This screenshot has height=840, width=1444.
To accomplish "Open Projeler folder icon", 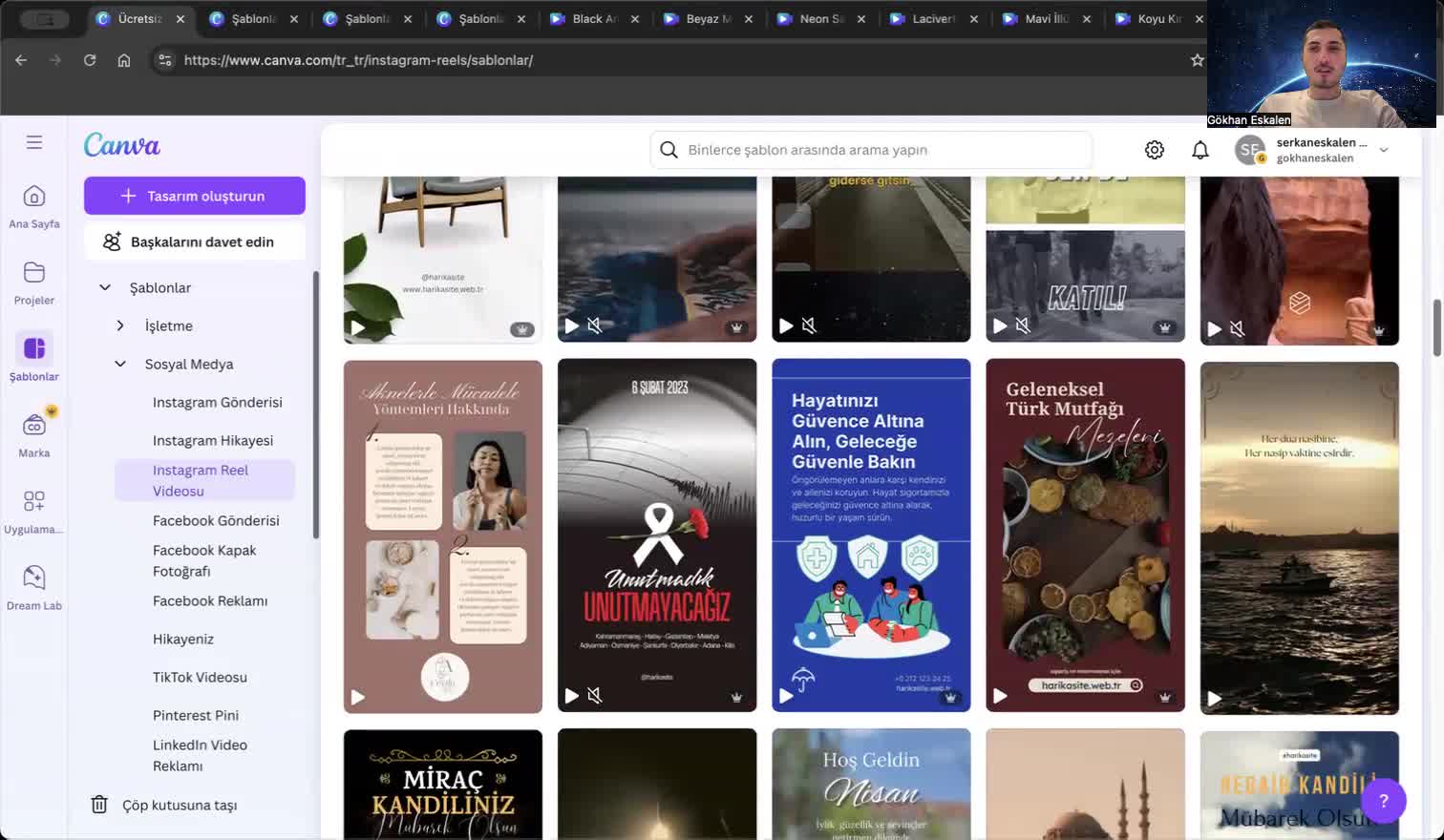I will coord(34,273).
